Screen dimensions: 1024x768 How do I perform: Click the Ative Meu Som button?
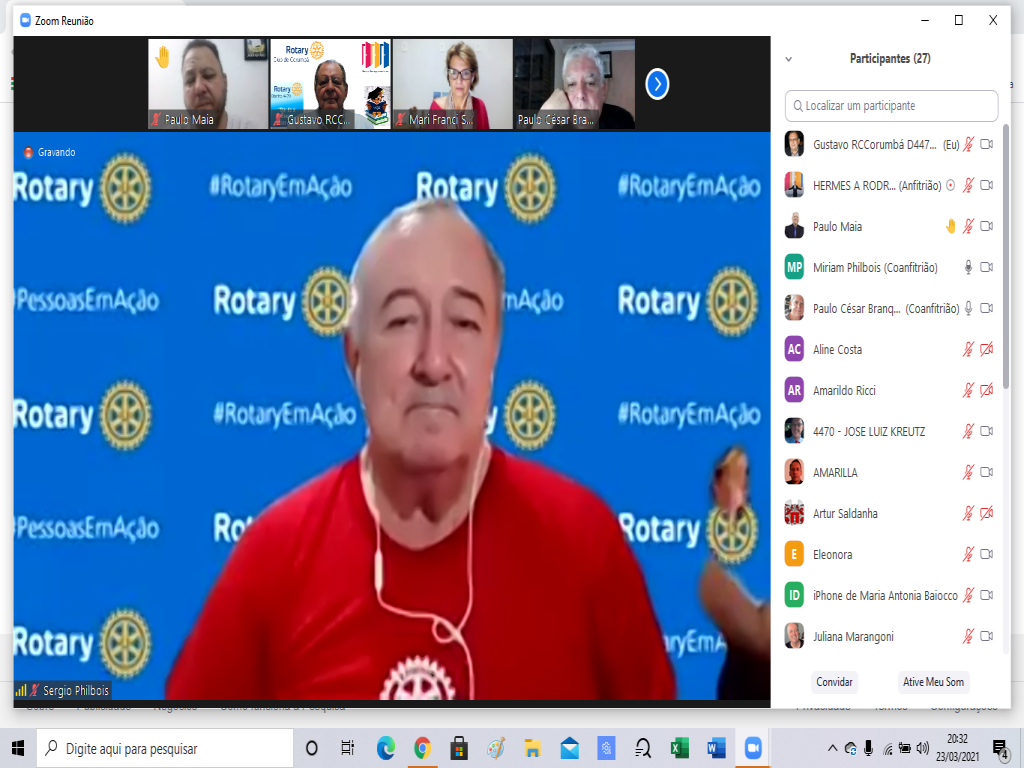(933, 682)
